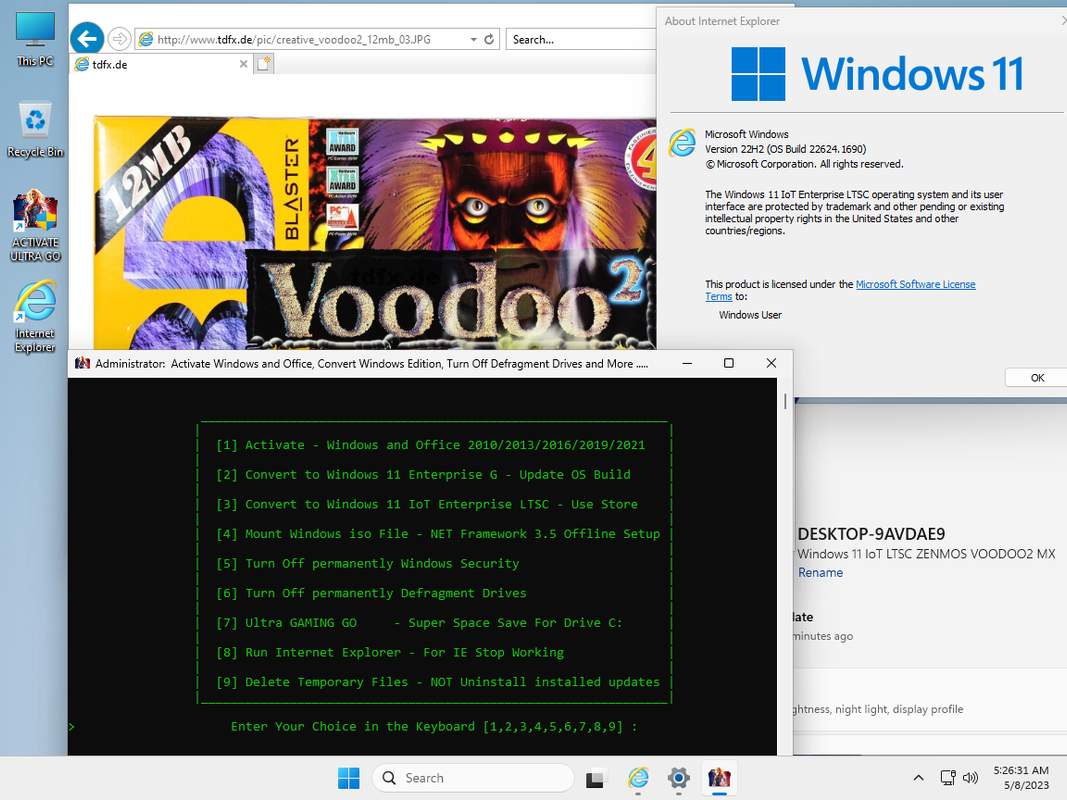Screen dimensions: 1067x800
Task: Open network status tray icon
Action: tap(948, 778)
